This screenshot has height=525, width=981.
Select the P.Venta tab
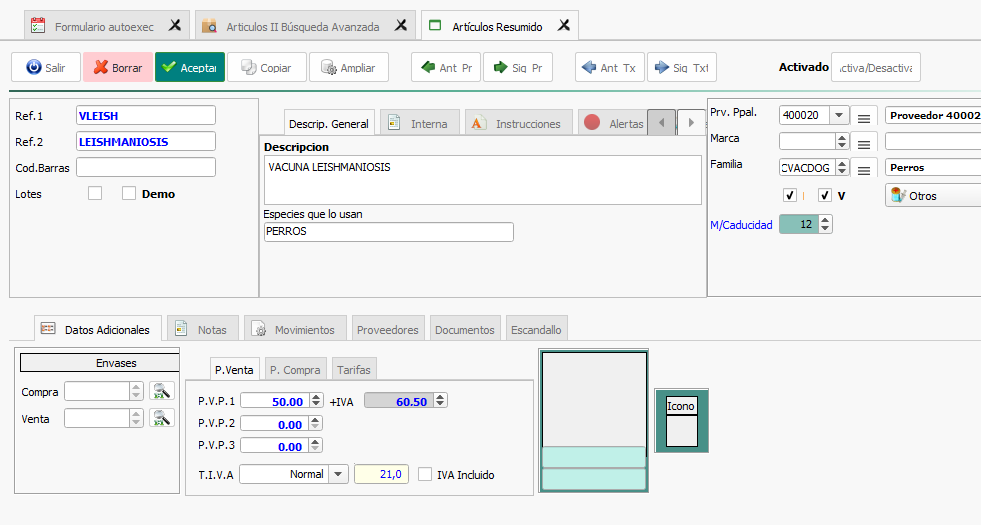234,369
